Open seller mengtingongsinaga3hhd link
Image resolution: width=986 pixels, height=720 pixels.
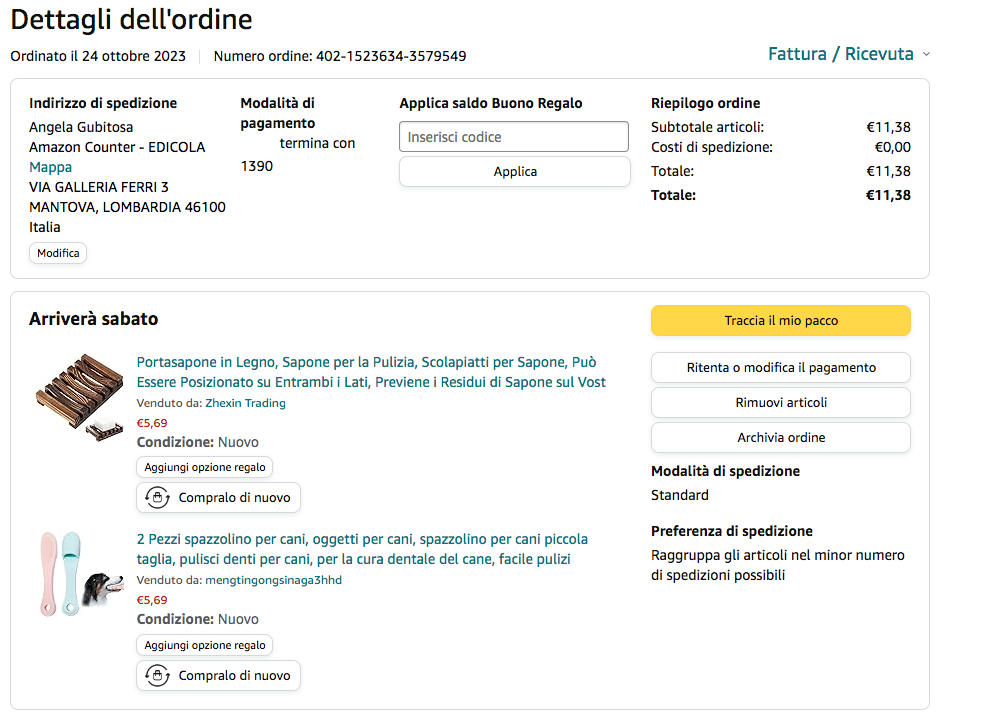pyautogui.click(x=273, y=580)
